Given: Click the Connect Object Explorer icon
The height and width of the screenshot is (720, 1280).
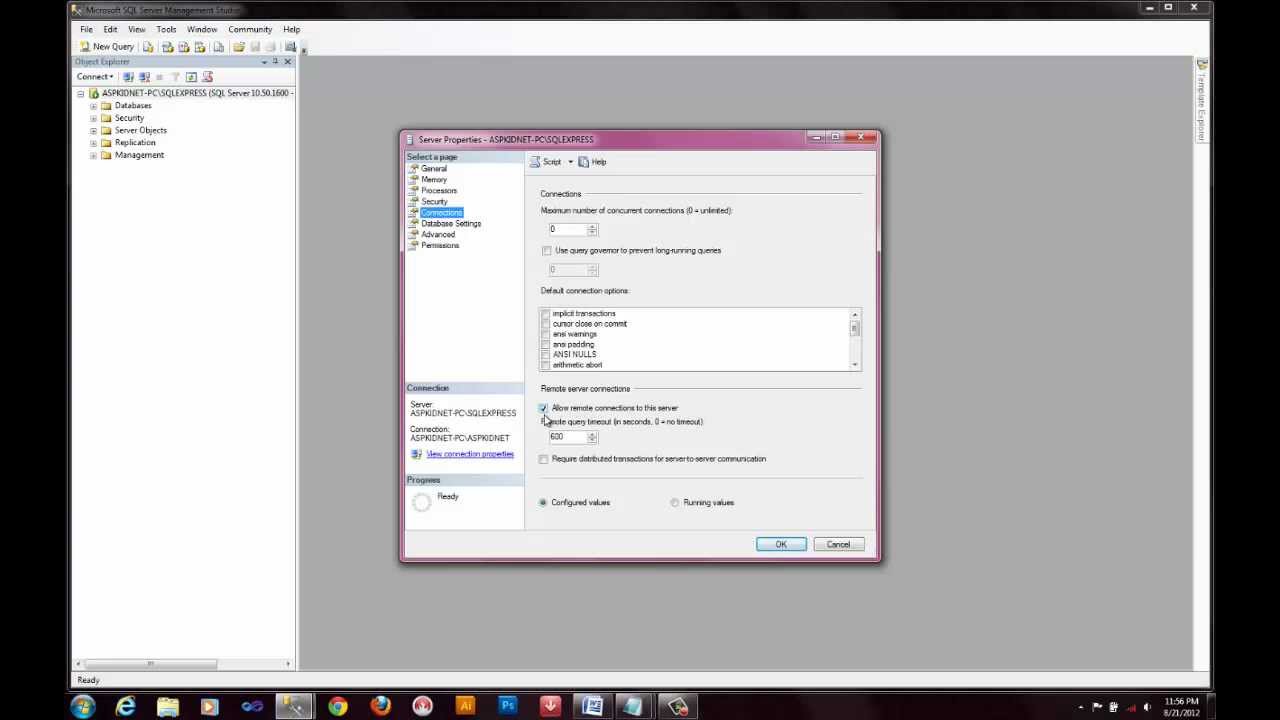Looking at the screenshot, I should [128, 77].
